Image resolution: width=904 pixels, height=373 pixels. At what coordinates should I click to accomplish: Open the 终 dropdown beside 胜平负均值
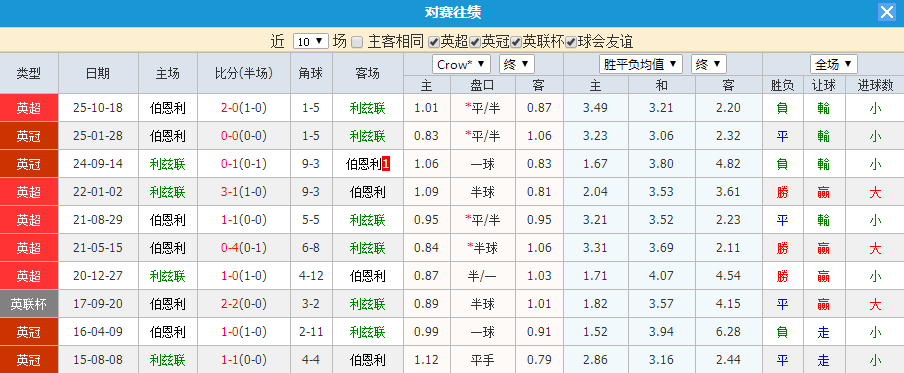pyautogui.click(x=709, y=64)
